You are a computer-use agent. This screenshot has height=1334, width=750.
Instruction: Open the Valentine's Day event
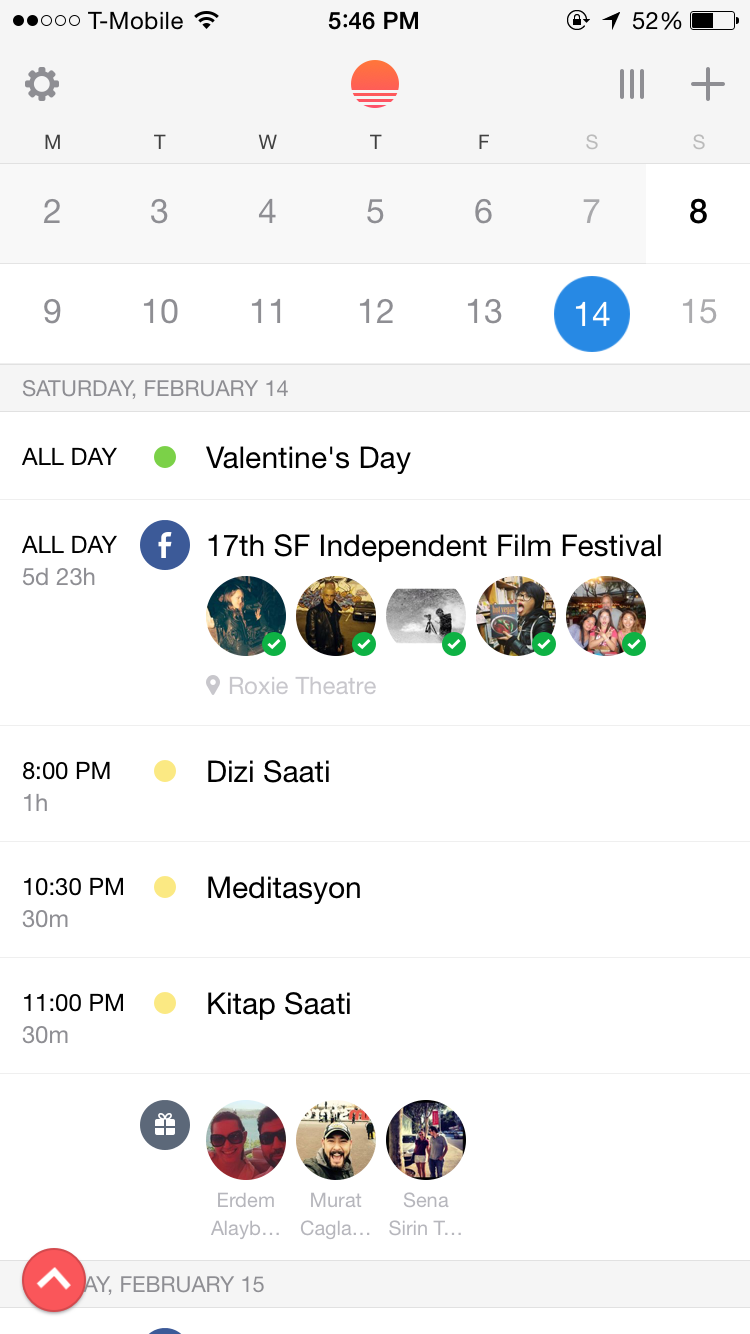308,458
